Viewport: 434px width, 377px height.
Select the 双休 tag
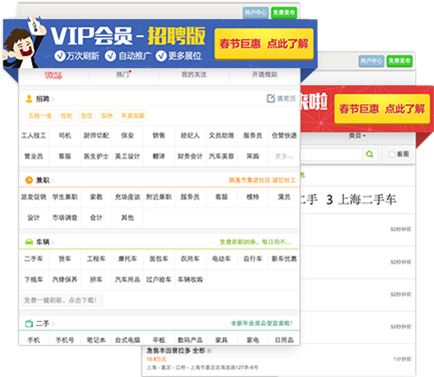click(107, 116)
